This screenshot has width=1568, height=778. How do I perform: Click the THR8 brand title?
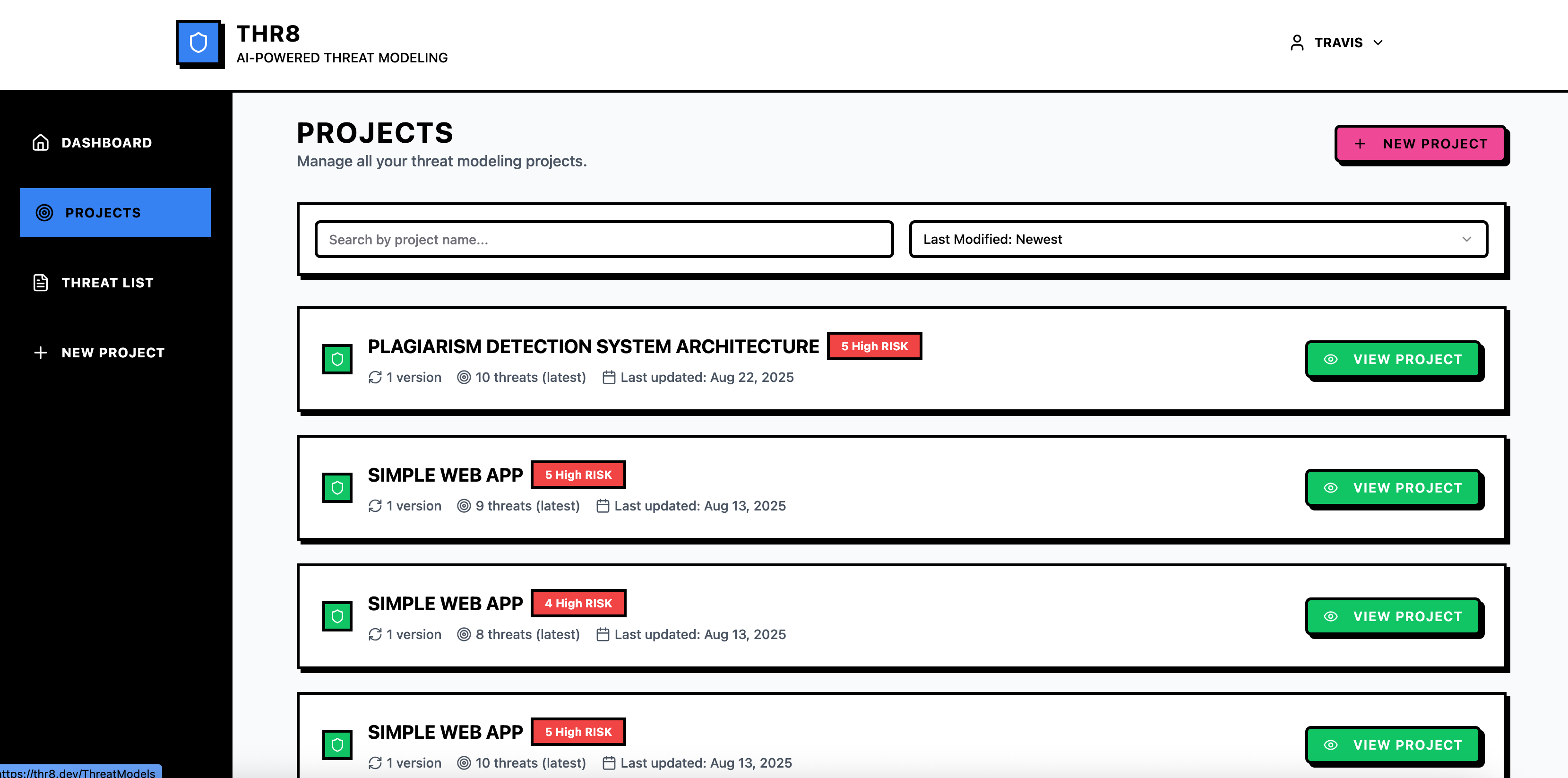coord(268,34)
